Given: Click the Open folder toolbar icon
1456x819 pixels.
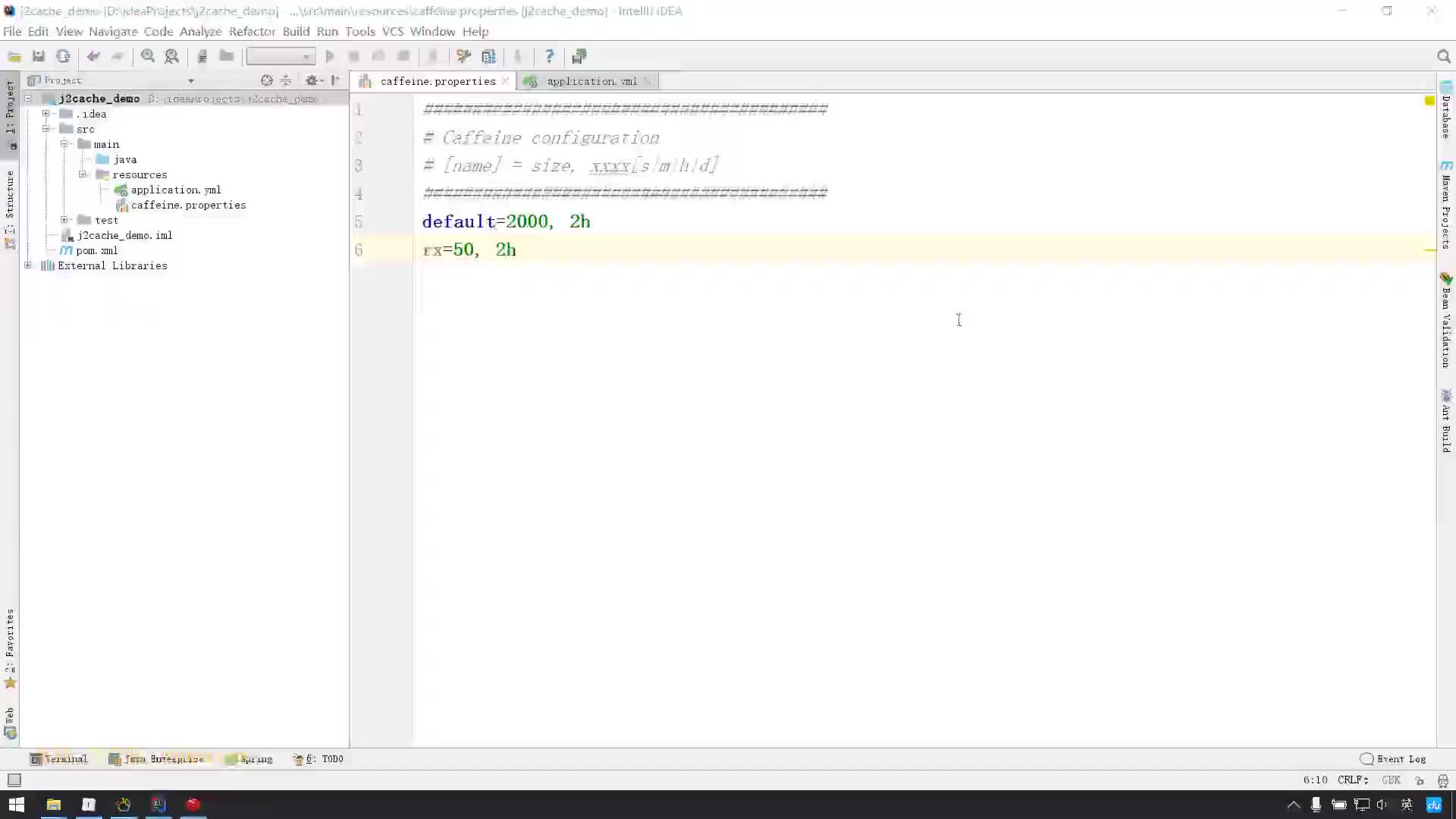Looking at the screenshot, I should tap(14, 57).
